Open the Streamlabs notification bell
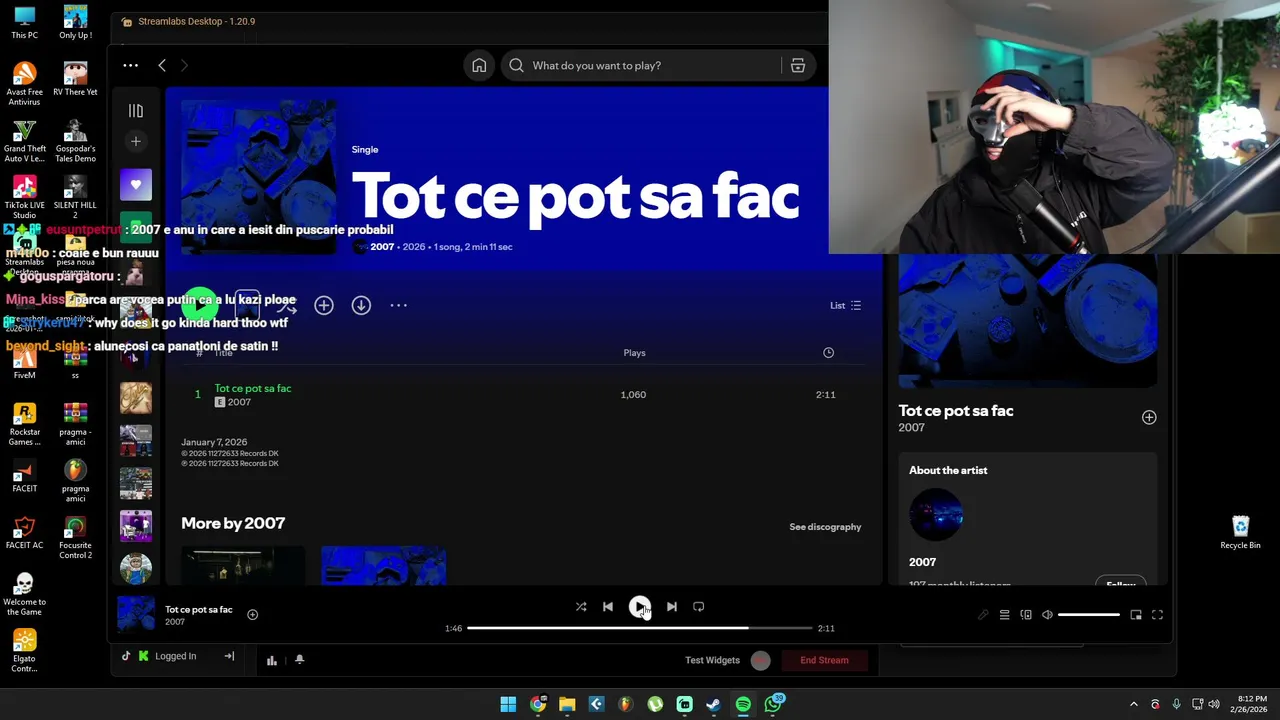Image resolution: width=1280 pixels, height=720 pixels. click(299, 660)
